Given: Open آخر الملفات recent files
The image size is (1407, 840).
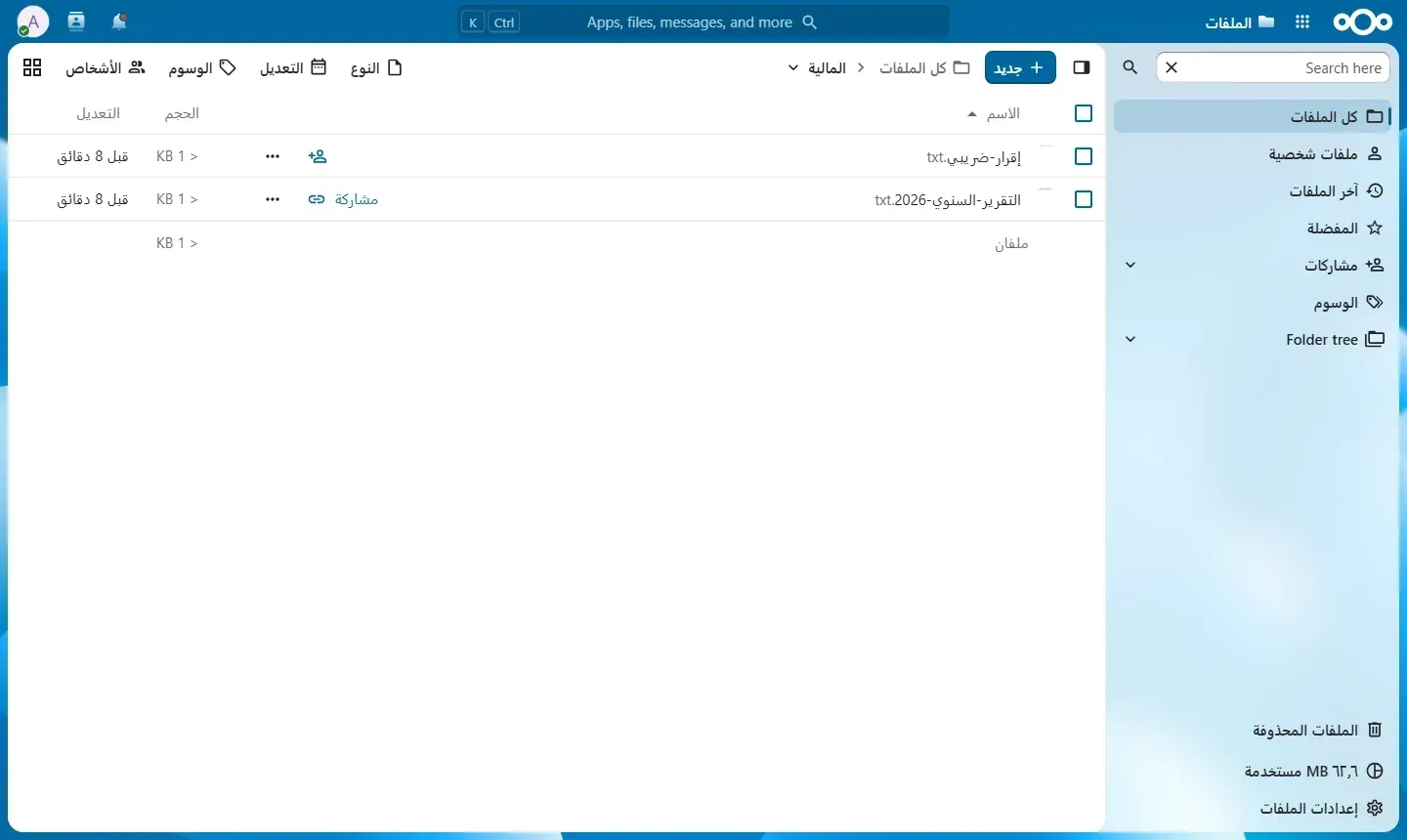Looking at the screenshot, I should [1253, 190].
